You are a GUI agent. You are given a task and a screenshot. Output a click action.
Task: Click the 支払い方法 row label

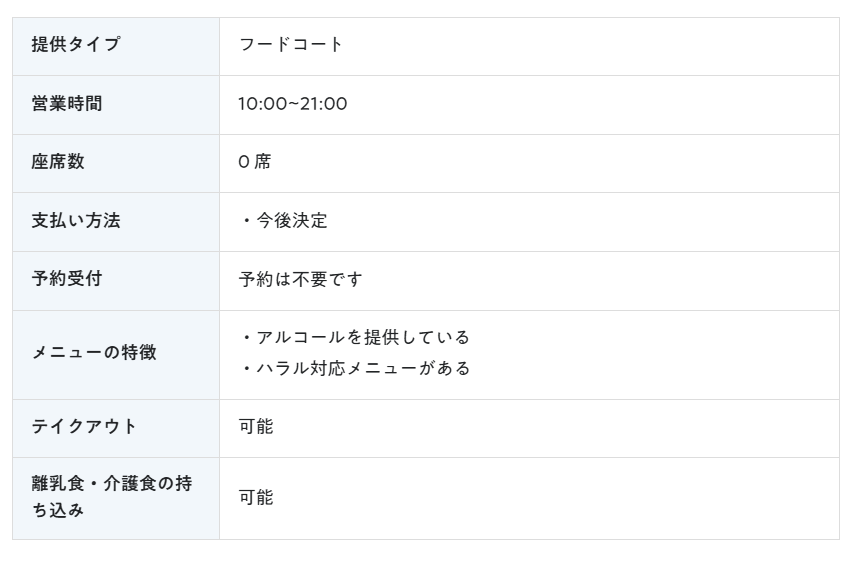click(76, 220)
